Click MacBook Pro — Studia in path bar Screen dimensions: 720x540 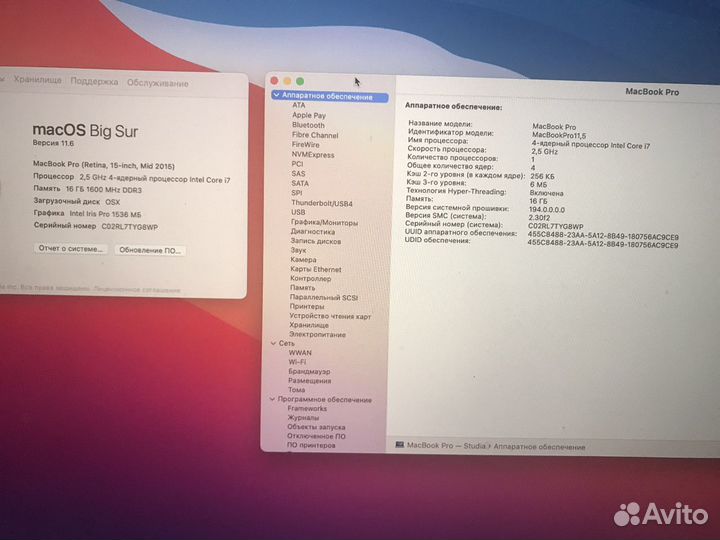[x=446, y=445]
